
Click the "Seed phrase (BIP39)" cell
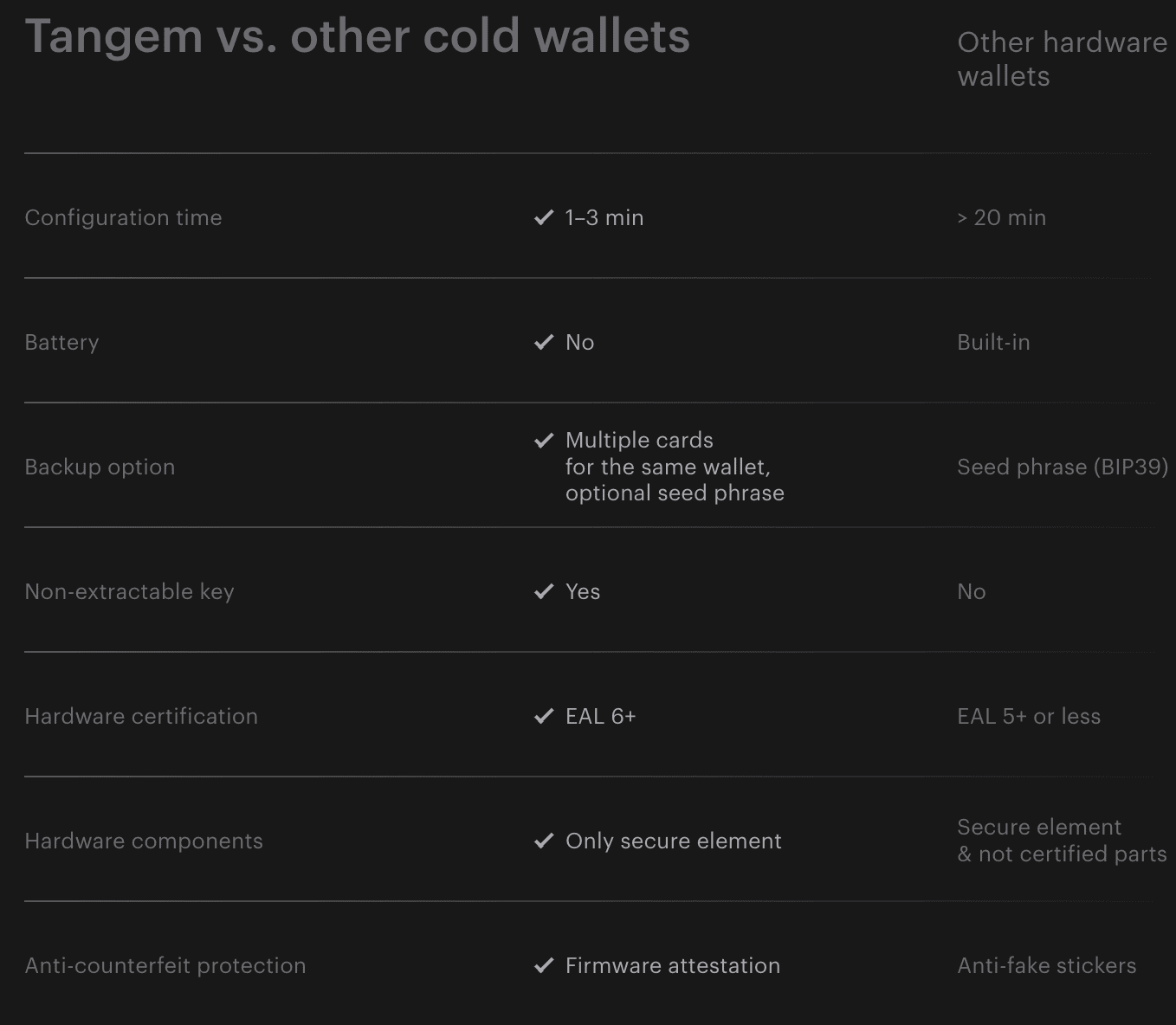tap(1063, 467)
